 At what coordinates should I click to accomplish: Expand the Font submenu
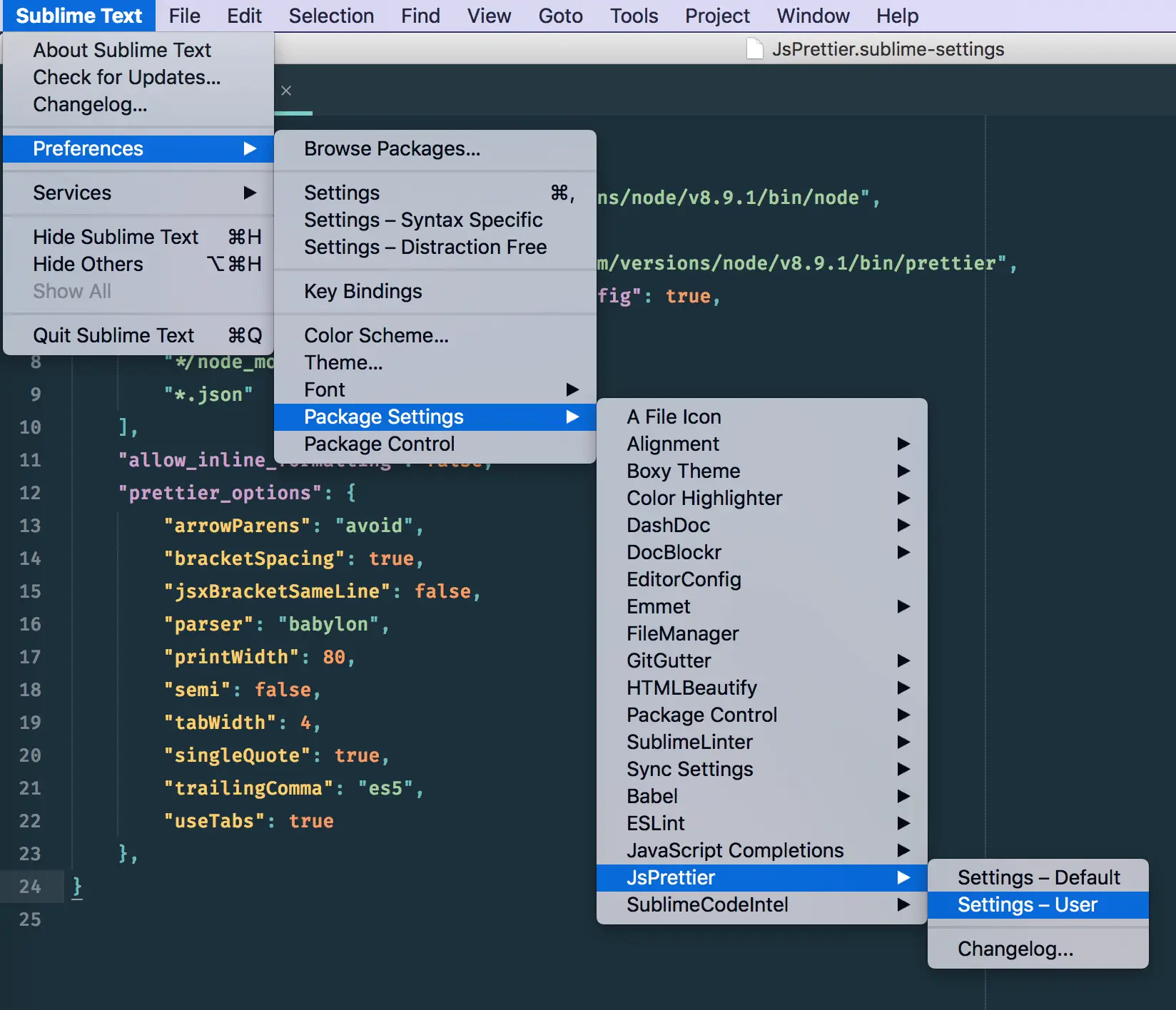click(x=435, y=389)
